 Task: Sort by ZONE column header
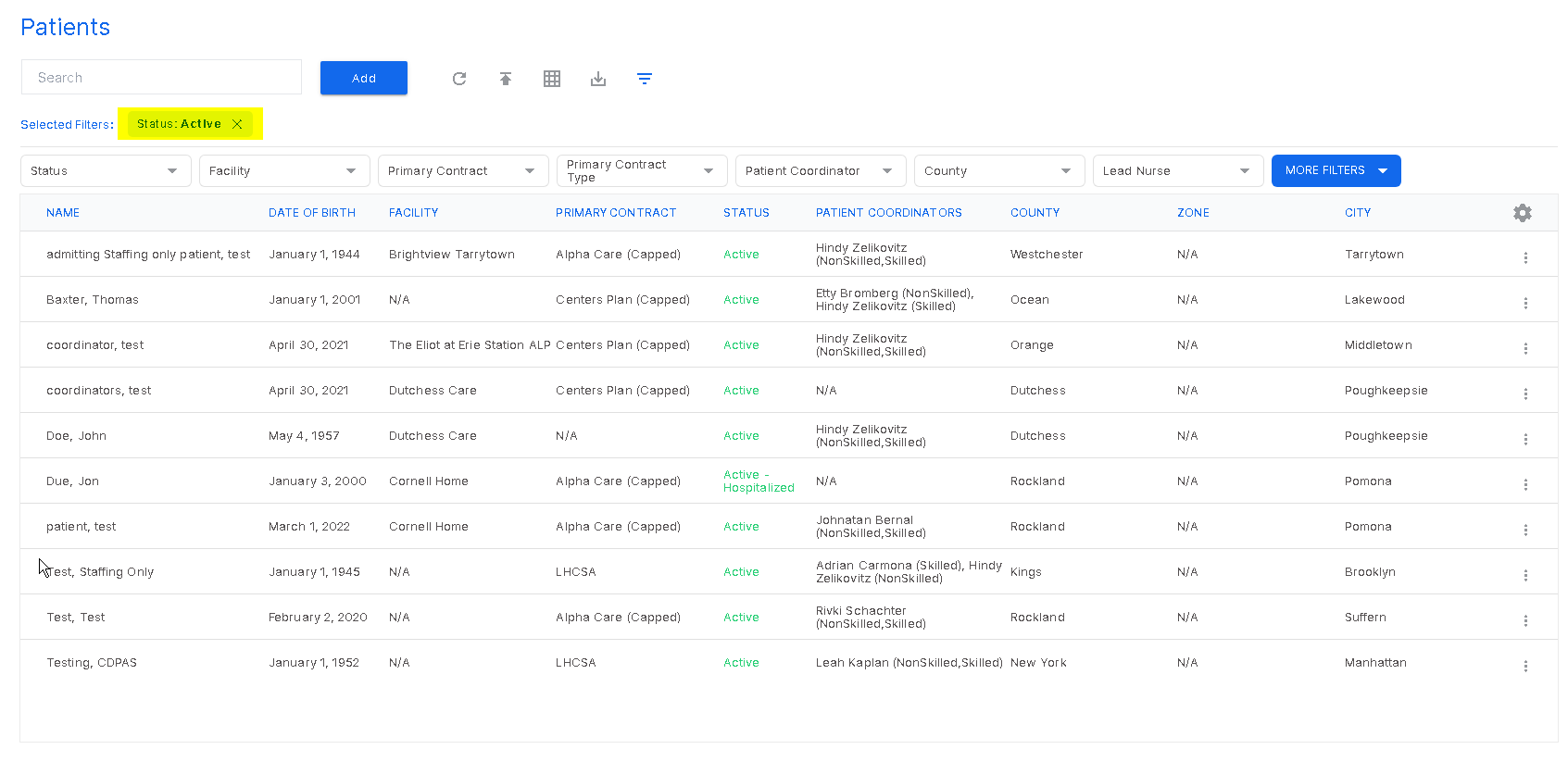tap(1193, 213)
